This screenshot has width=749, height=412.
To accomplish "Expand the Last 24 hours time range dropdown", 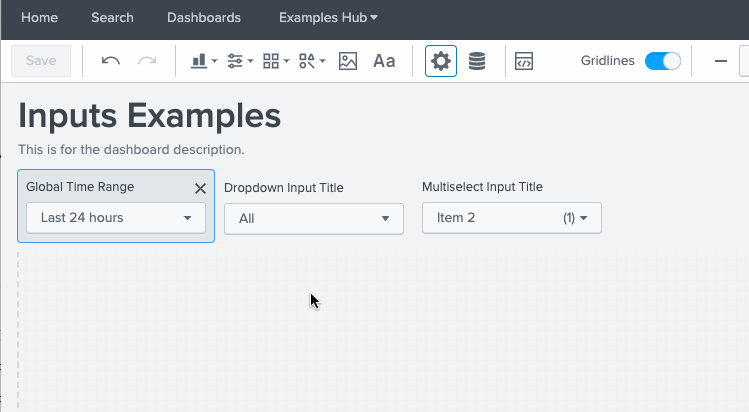I will tap(116, 218).
